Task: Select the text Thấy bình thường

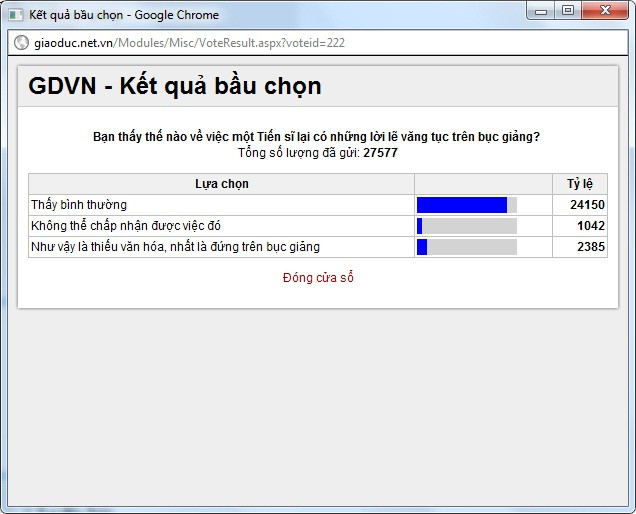Action: tap(79, 205)
